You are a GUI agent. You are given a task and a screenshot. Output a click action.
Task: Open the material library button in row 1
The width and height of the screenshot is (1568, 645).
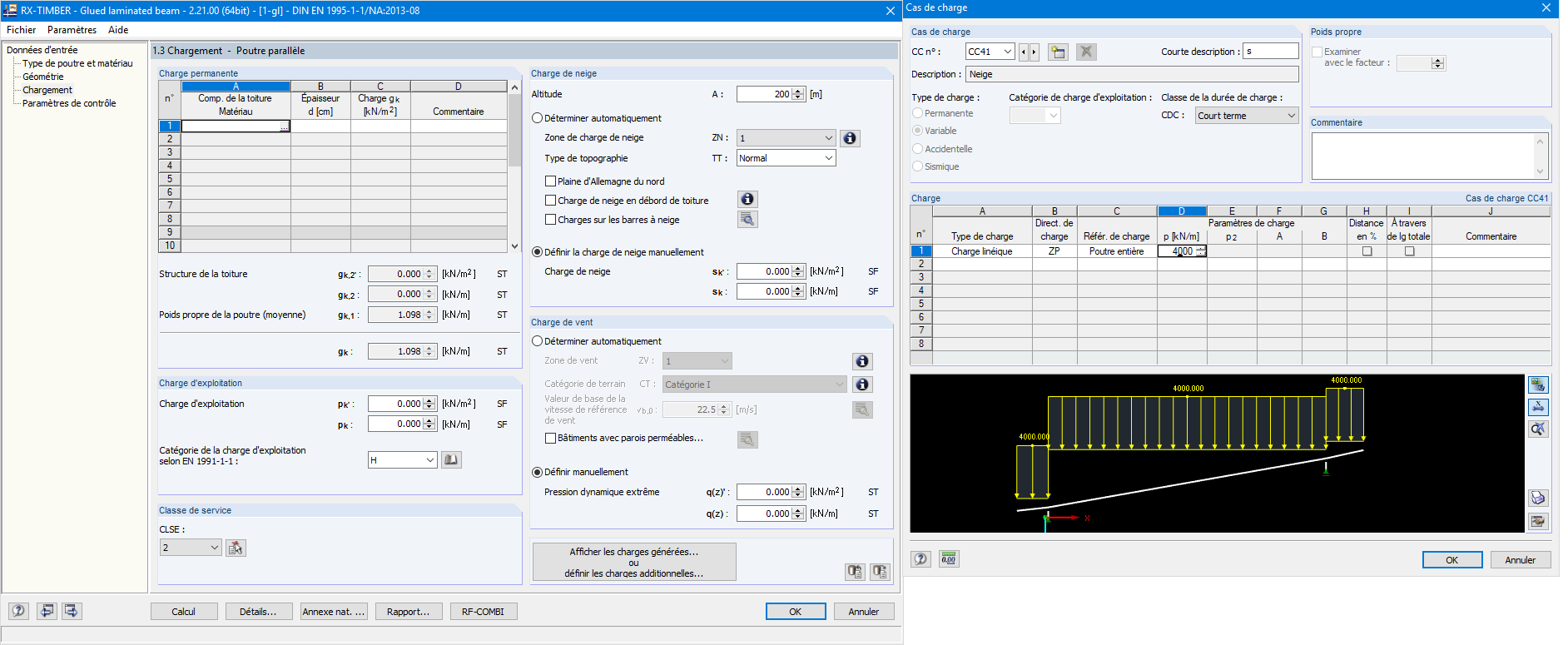click(x=285, y=127)
